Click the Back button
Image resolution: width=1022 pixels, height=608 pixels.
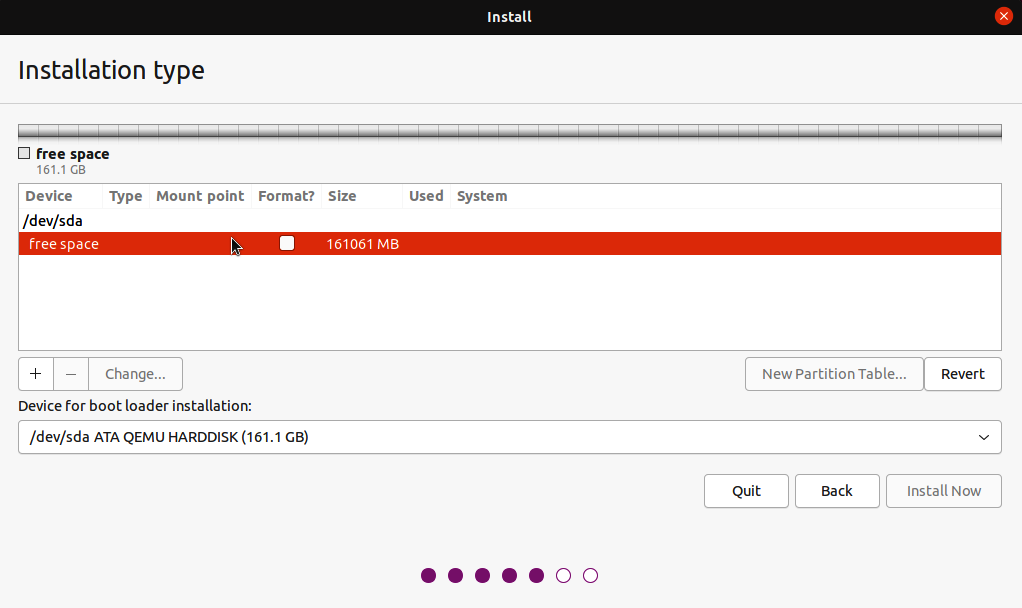click(x=837, y=490)
